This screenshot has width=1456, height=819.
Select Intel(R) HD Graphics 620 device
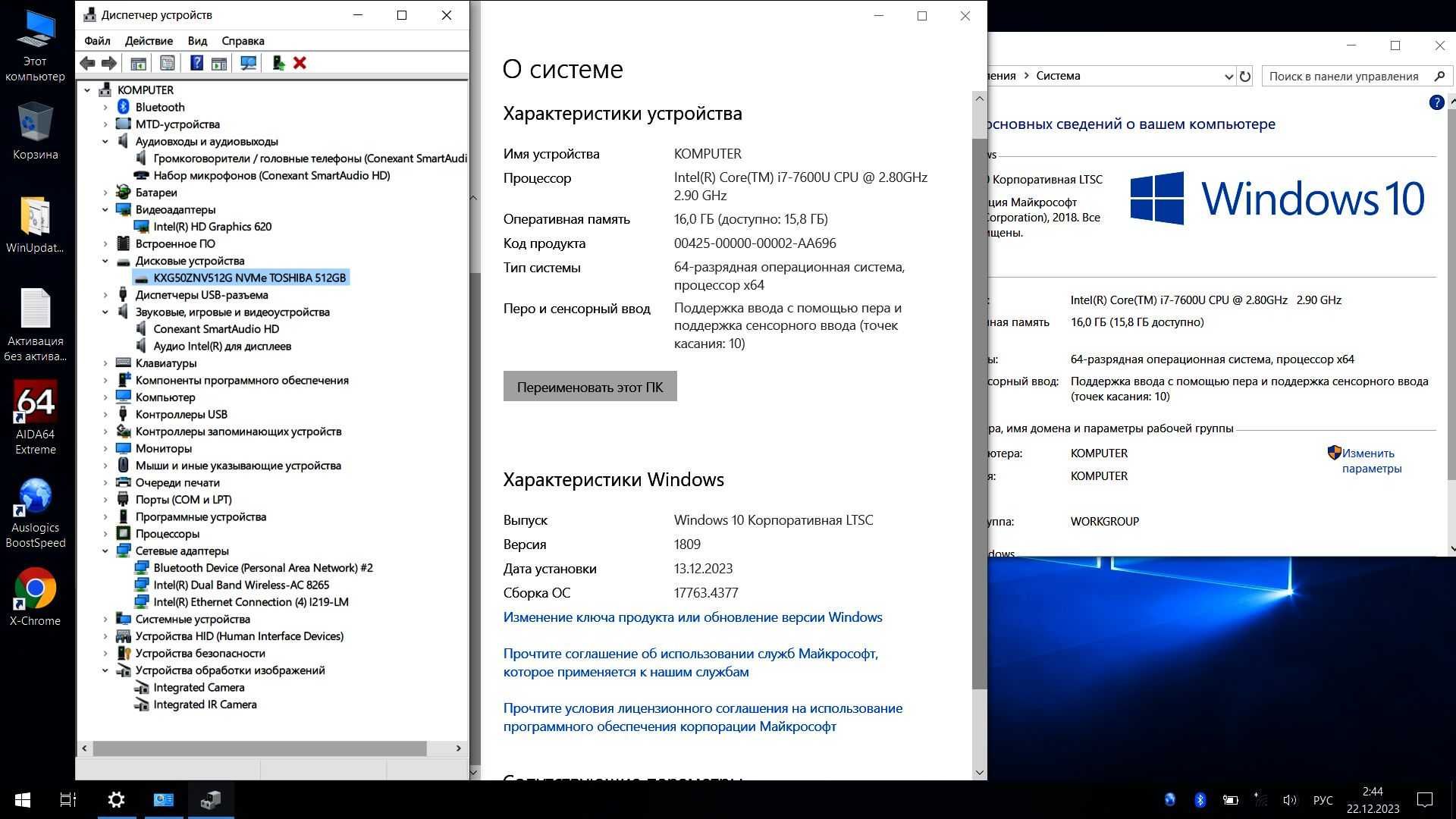click(212, 227)
